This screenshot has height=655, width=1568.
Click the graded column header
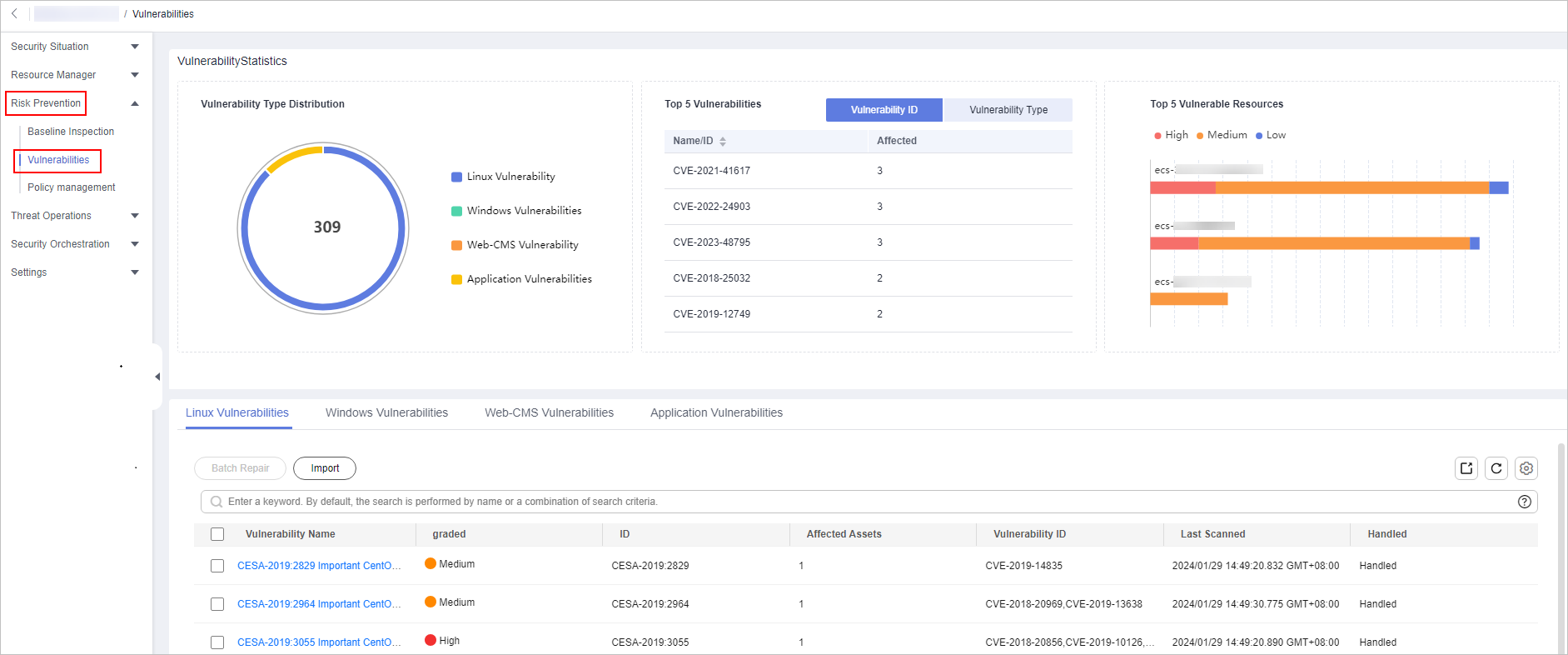(x=449, y=534)
